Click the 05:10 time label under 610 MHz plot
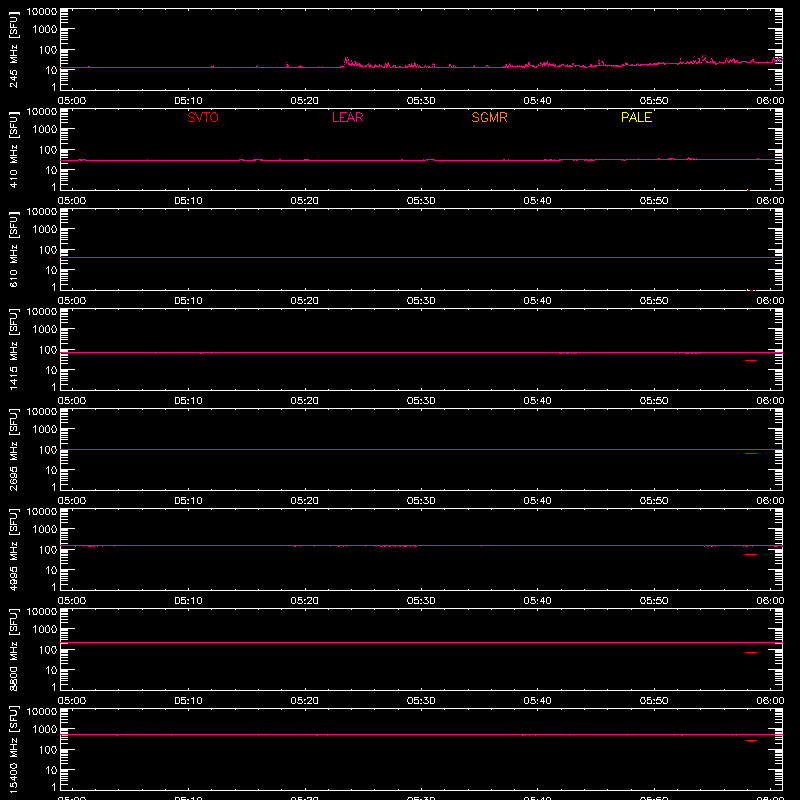This screenshot has height=800, width=800. [x=188, y=301]
